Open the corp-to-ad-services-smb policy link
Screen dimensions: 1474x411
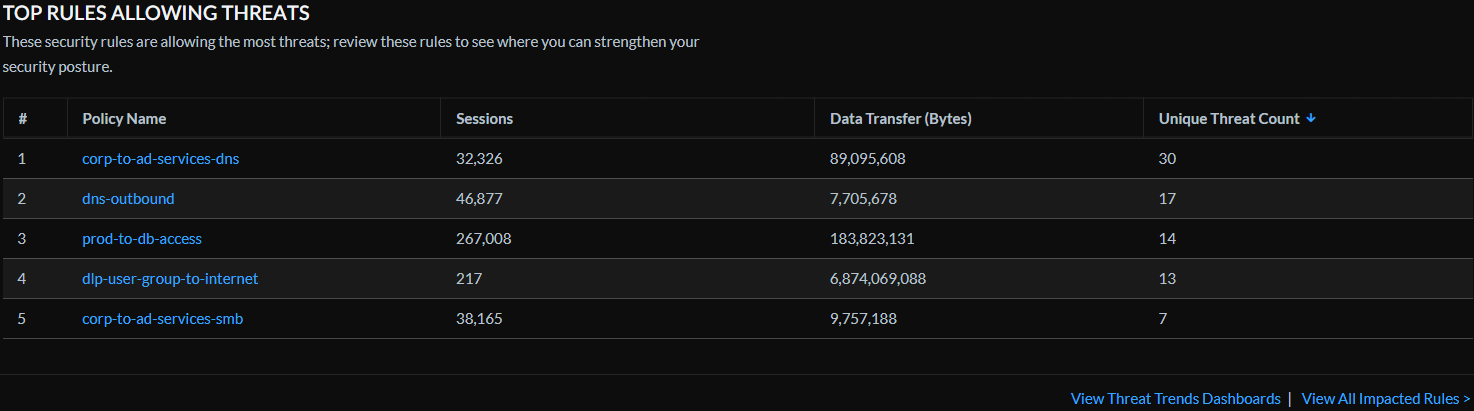point(162,318)
